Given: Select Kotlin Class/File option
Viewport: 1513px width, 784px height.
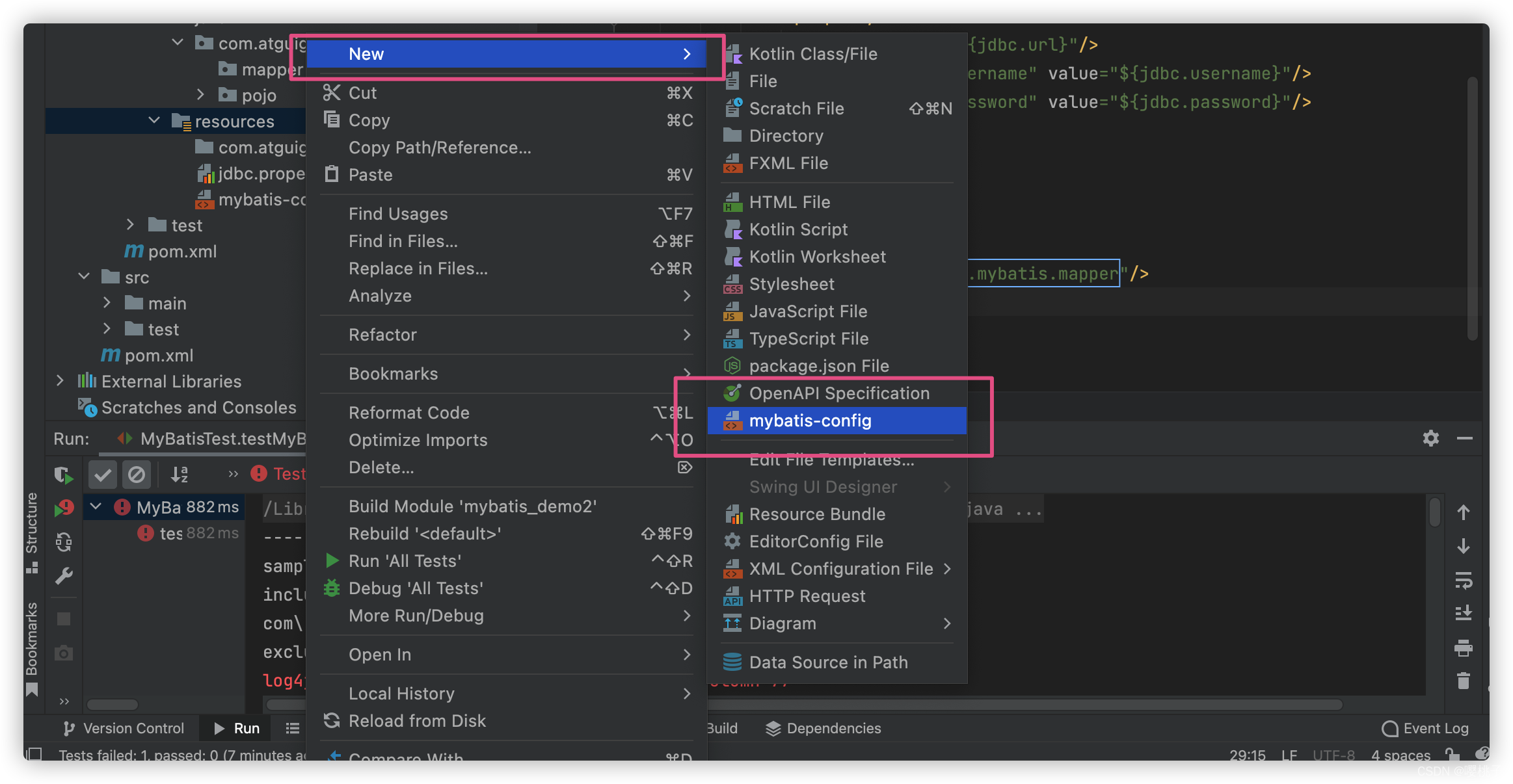Looking at the screenshot, I should tap(813, 53).
